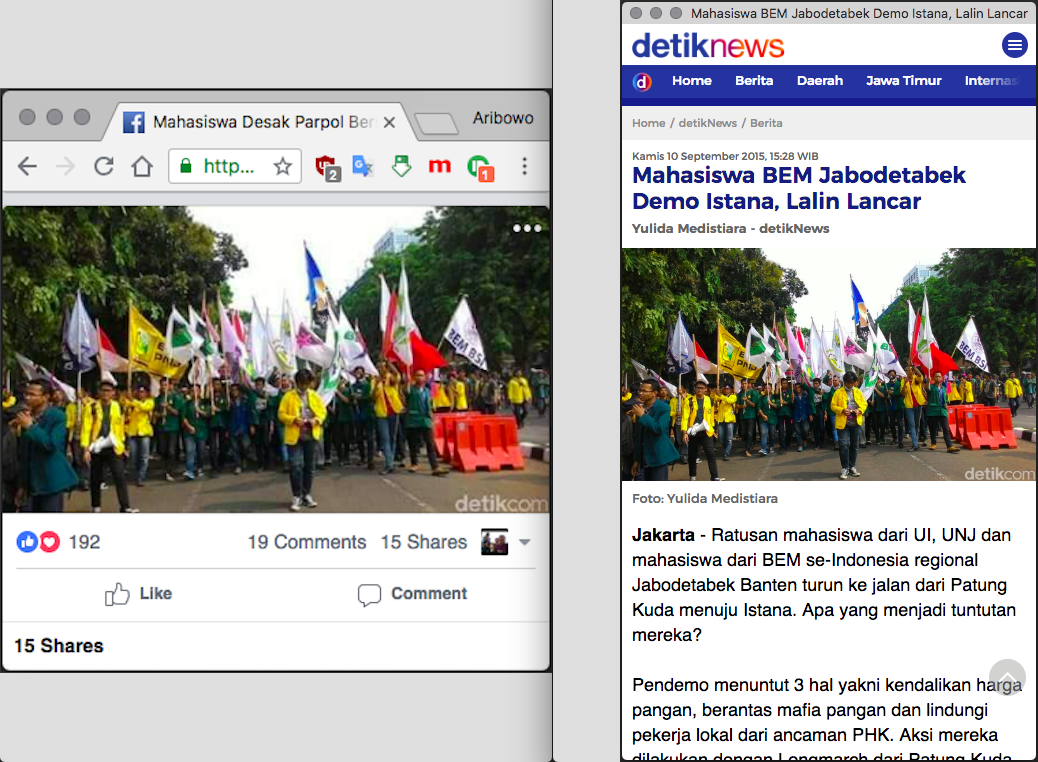
Task: Open Chrome three-dot vertical menu
Action: pyautogui.click(x=524, y=167)
